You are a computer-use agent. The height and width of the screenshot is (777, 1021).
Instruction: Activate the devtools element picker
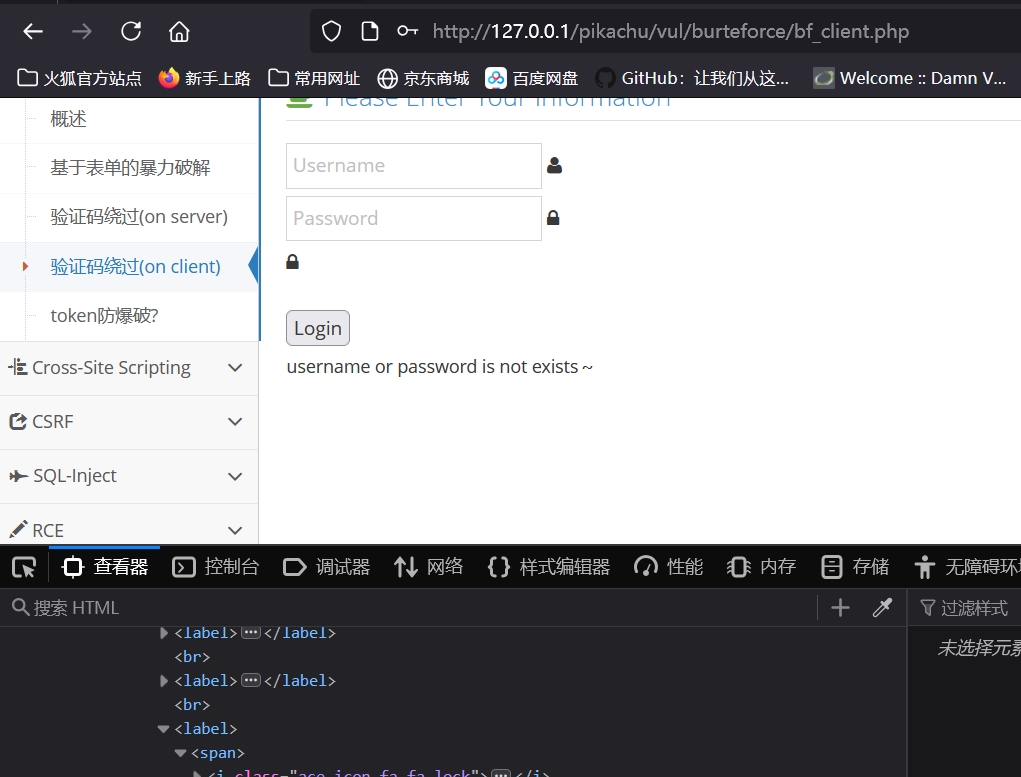coord(24,567)
